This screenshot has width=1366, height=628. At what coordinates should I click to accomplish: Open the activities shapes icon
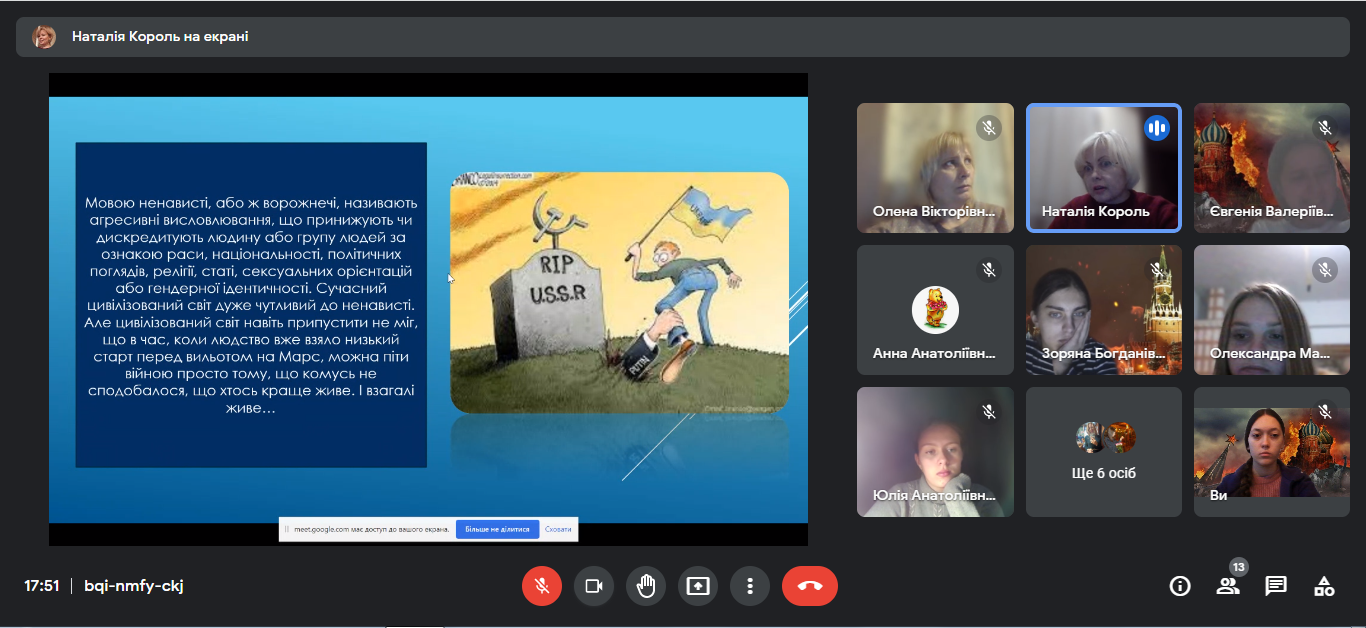pyautogui.click(x=1324, y=586)
